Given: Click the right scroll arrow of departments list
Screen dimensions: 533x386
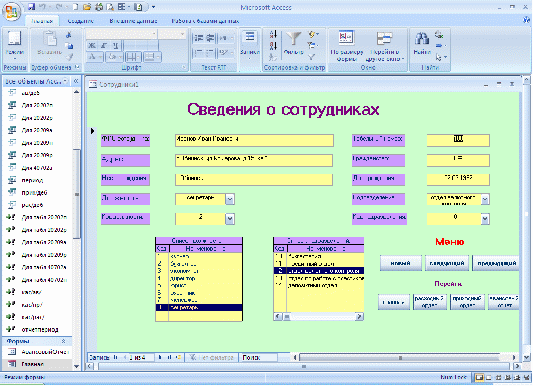Looking at the screenshot, I should 359,317.
